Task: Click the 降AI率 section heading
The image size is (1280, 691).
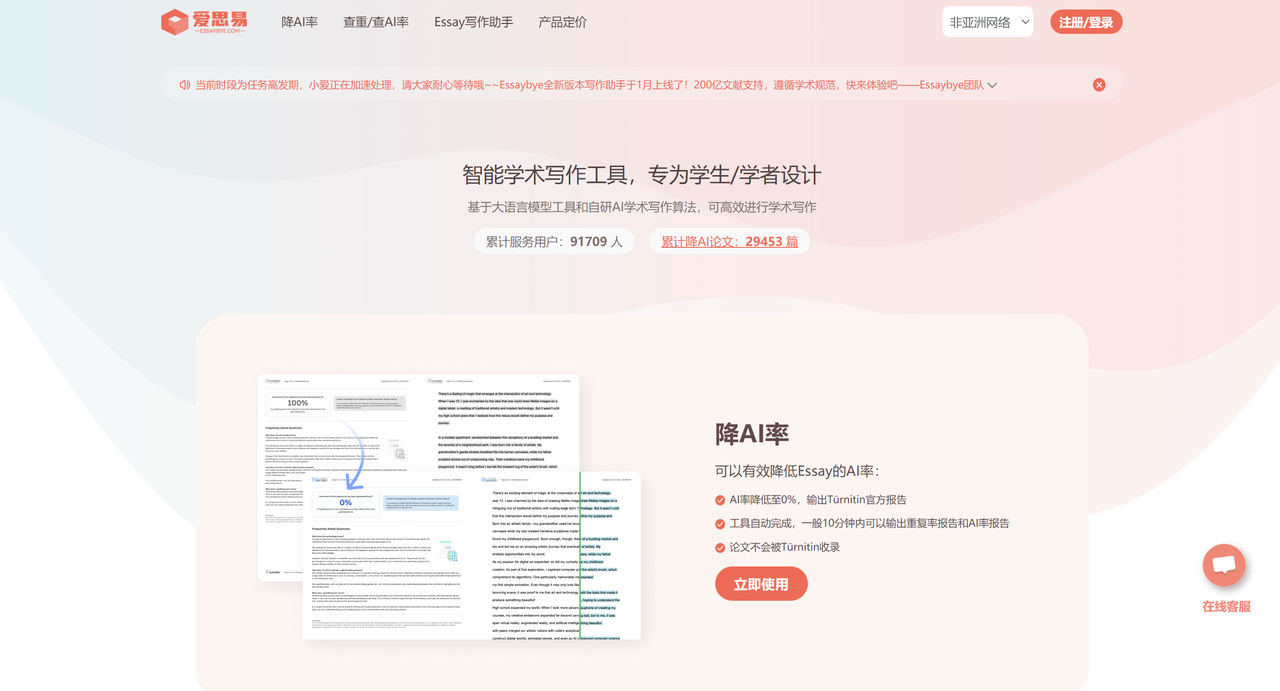Action: tap(752, 434)
